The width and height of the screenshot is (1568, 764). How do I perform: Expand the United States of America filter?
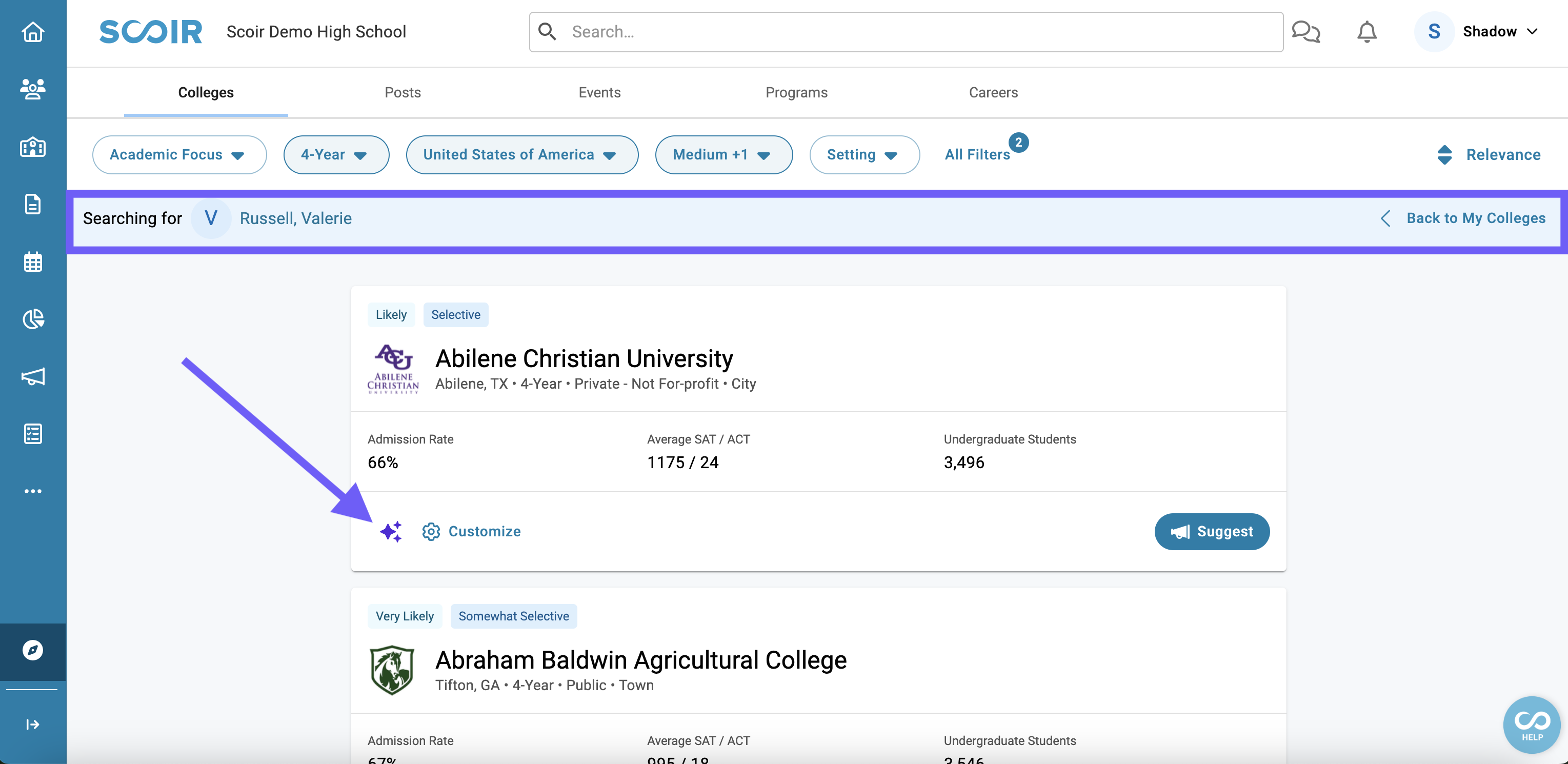pyautogui.click(x=521, y=155)
